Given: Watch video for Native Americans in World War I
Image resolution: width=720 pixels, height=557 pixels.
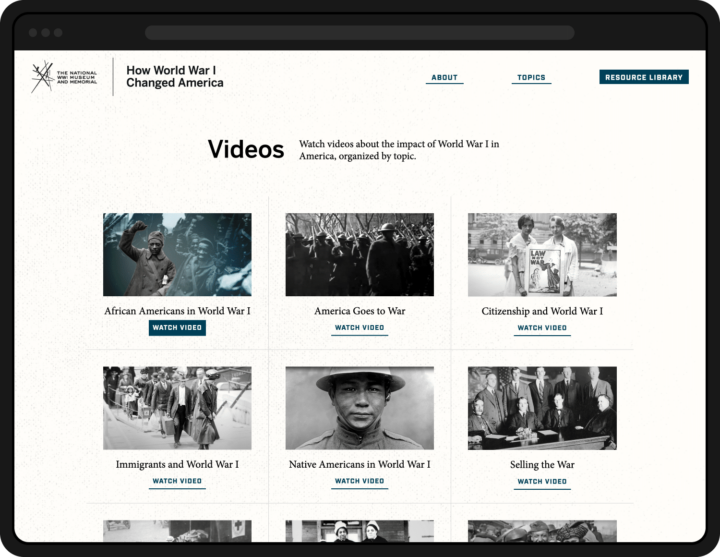Looking at the screenshot, I should coord(359,481).
